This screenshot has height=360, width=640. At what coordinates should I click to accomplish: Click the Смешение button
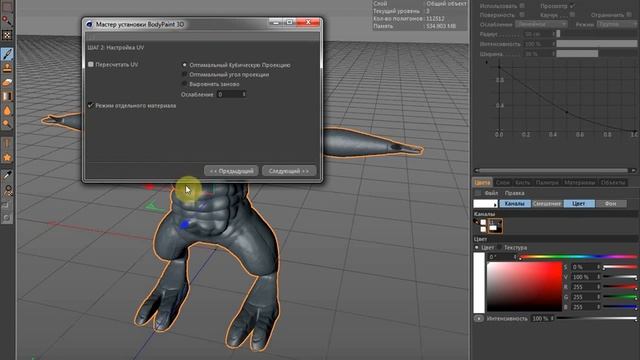tap(547, 203)
